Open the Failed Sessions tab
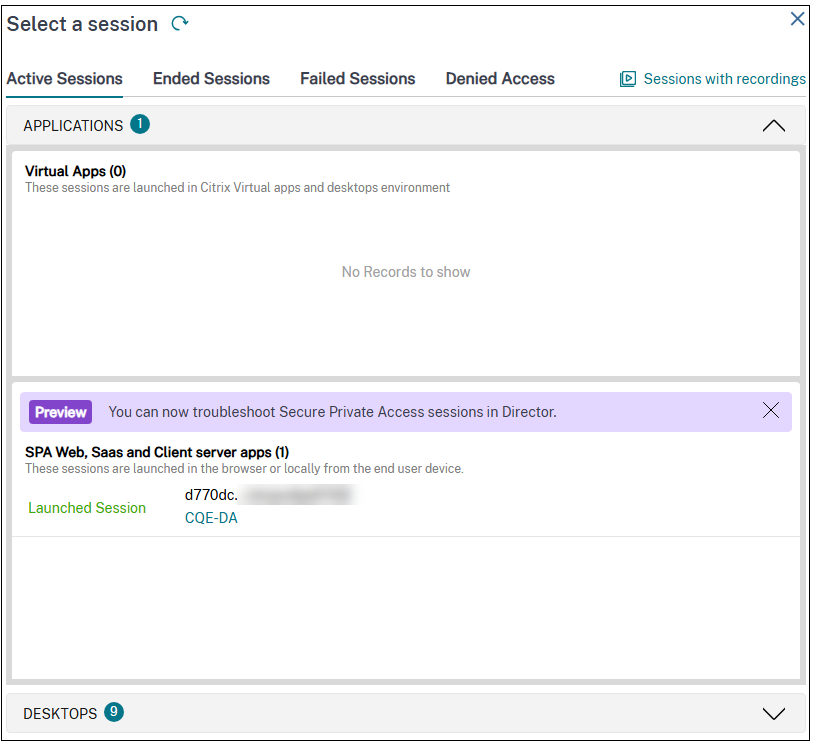 (x=358, y=79)
